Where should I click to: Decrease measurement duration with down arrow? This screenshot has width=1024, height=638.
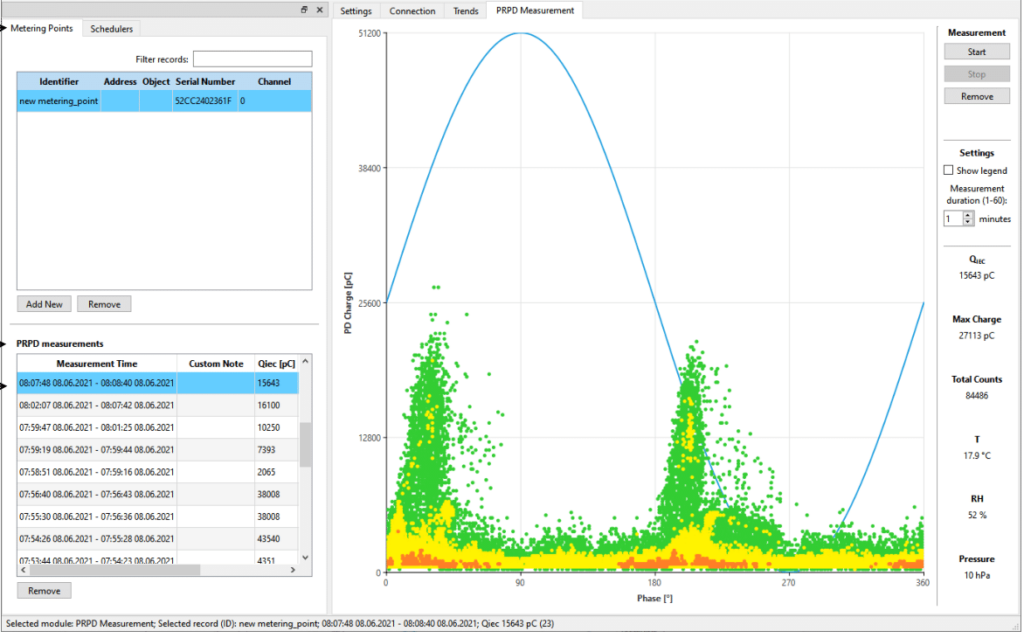(x=968, y=223)
